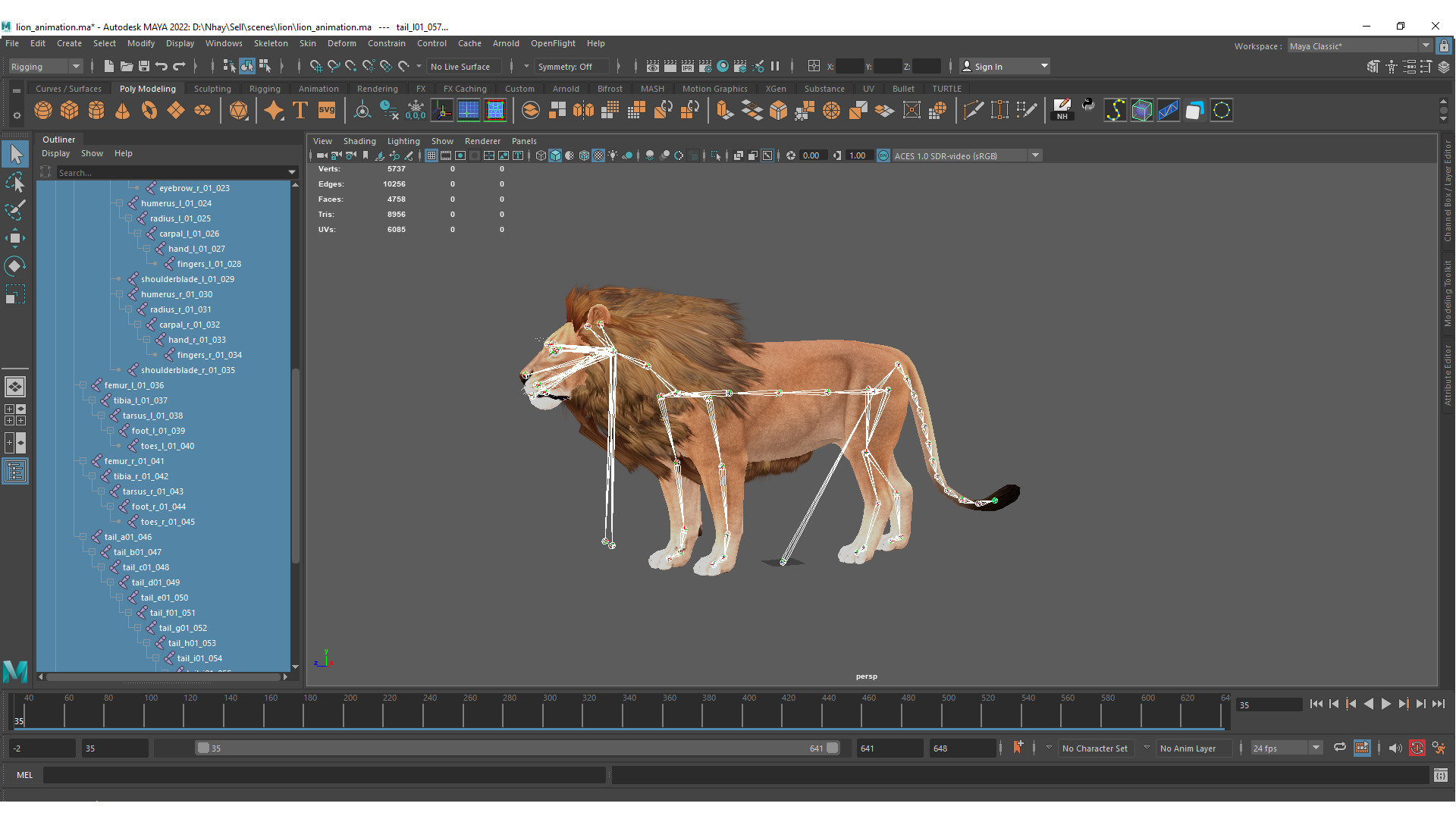The width and height of the screenshot is (1456, 819).
Task: Activate the Select tool in the toolbox
Action: tap(15, 154)
